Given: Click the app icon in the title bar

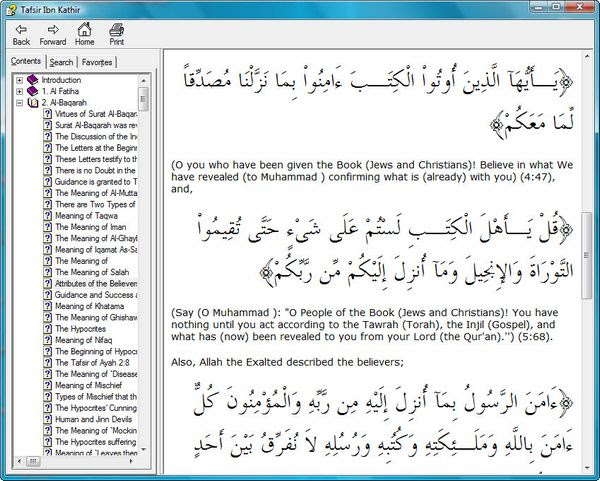Looking at the screenshot, I should 11,9.
